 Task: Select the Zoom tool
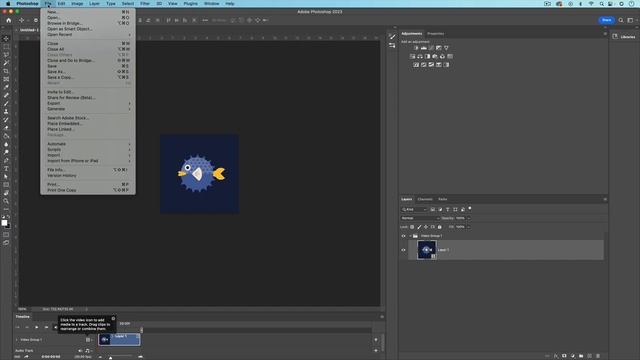point(6,201)
